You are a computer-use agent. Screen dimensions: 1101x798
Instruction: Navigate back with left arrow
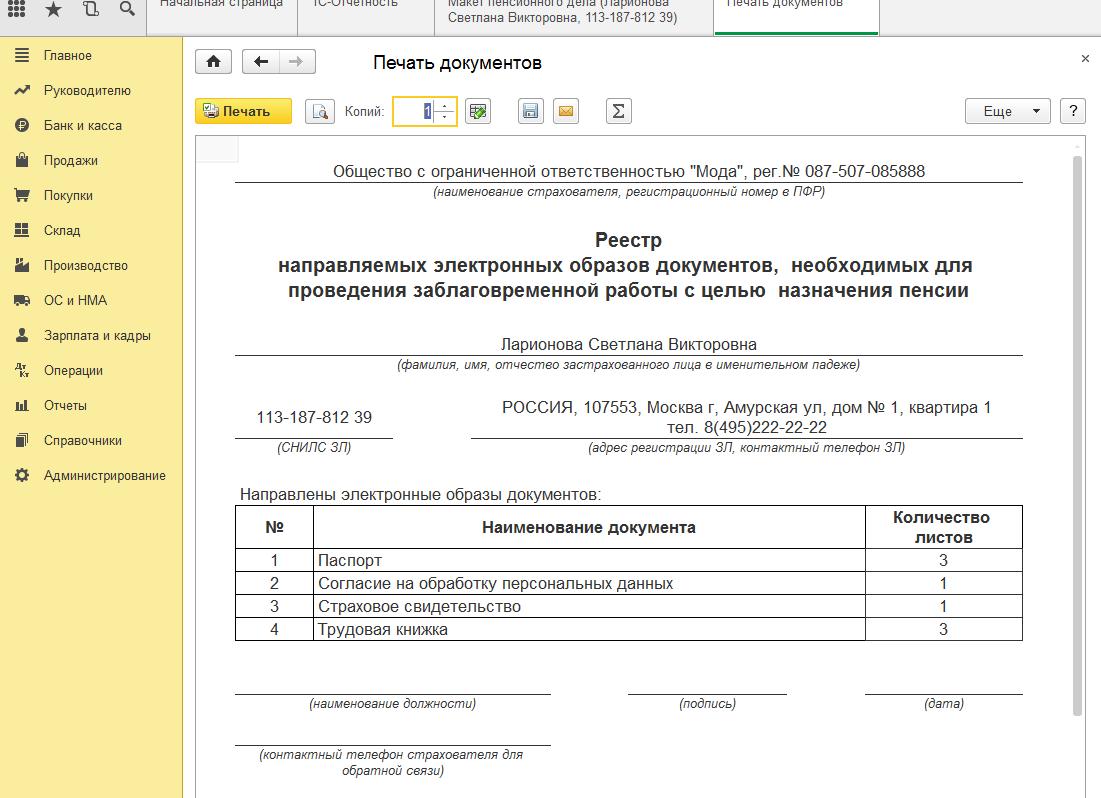coord(261,62)
